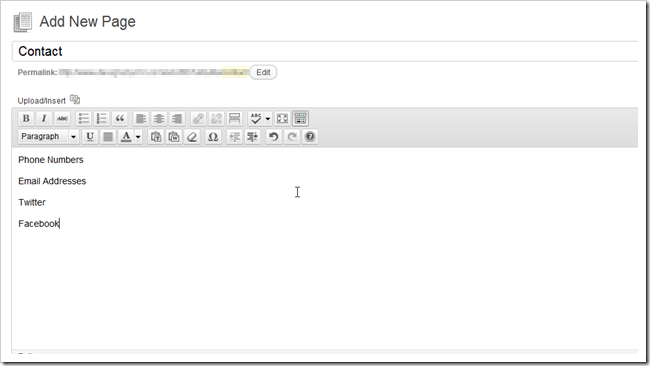Apply blockquote formatting
650x366 pixels.
(x=120, y=119)
